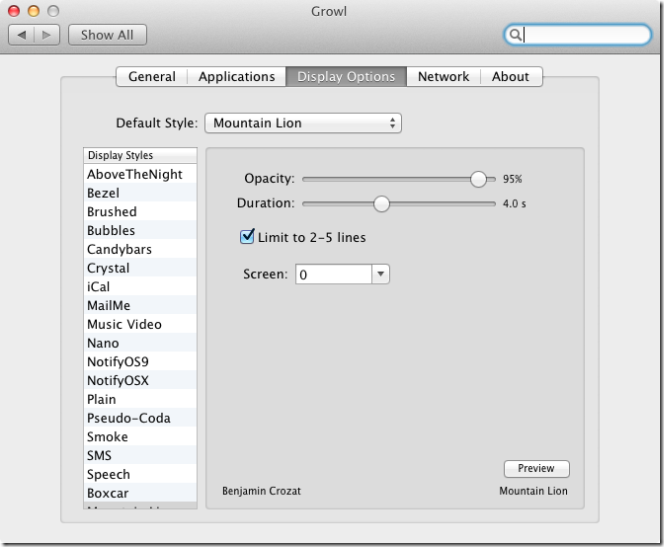
Task: Click the Opacity slider knob
Action: pos(478,179)
